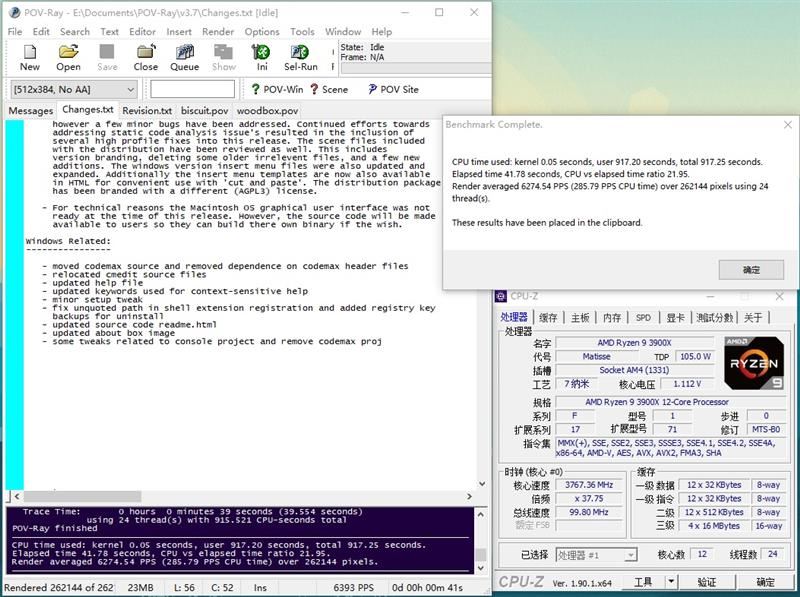
Task: Click 'Rendered 262144 of 262' status text
Action: pos(59,588)
